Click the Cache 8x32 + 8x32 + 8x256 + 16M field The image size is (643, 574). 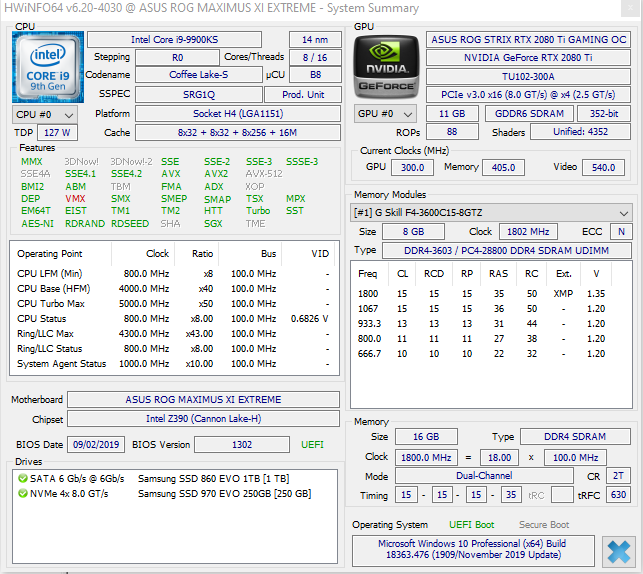238,132
